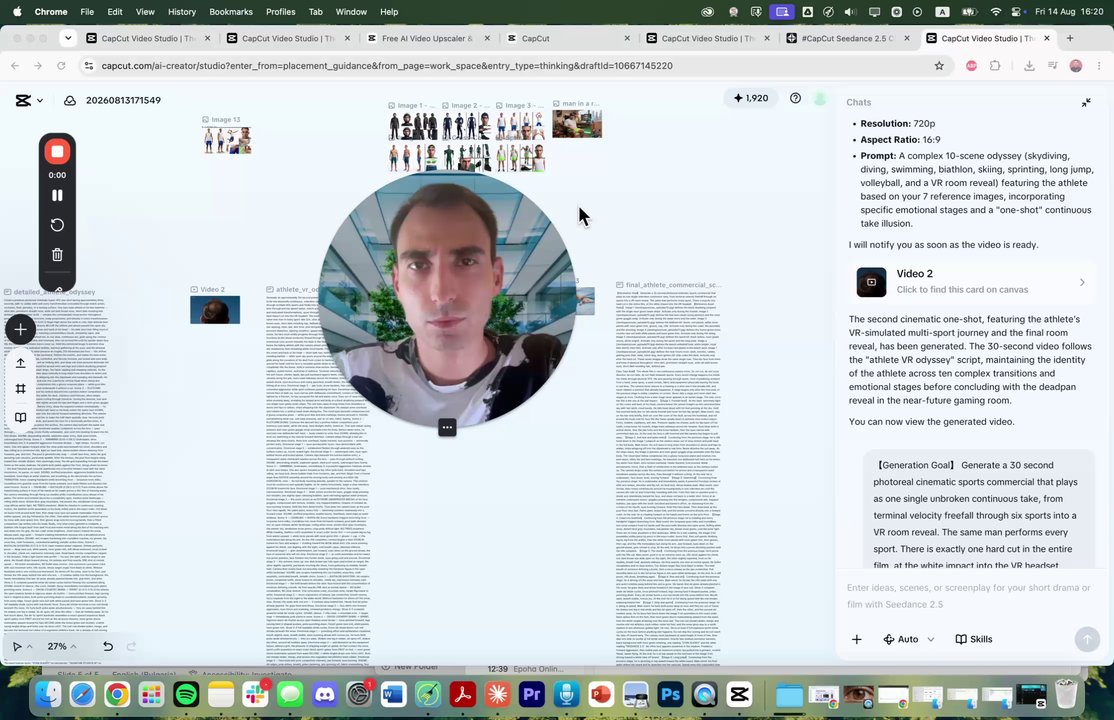Select the project name 20260813171549
The width and height of the screenshot is (1114, 720).
(x=123, y=100)
